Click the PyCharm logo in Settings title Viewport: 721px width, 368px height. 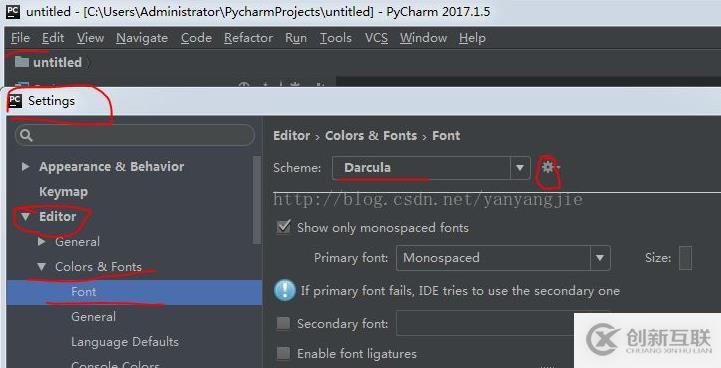pos(15,101)
